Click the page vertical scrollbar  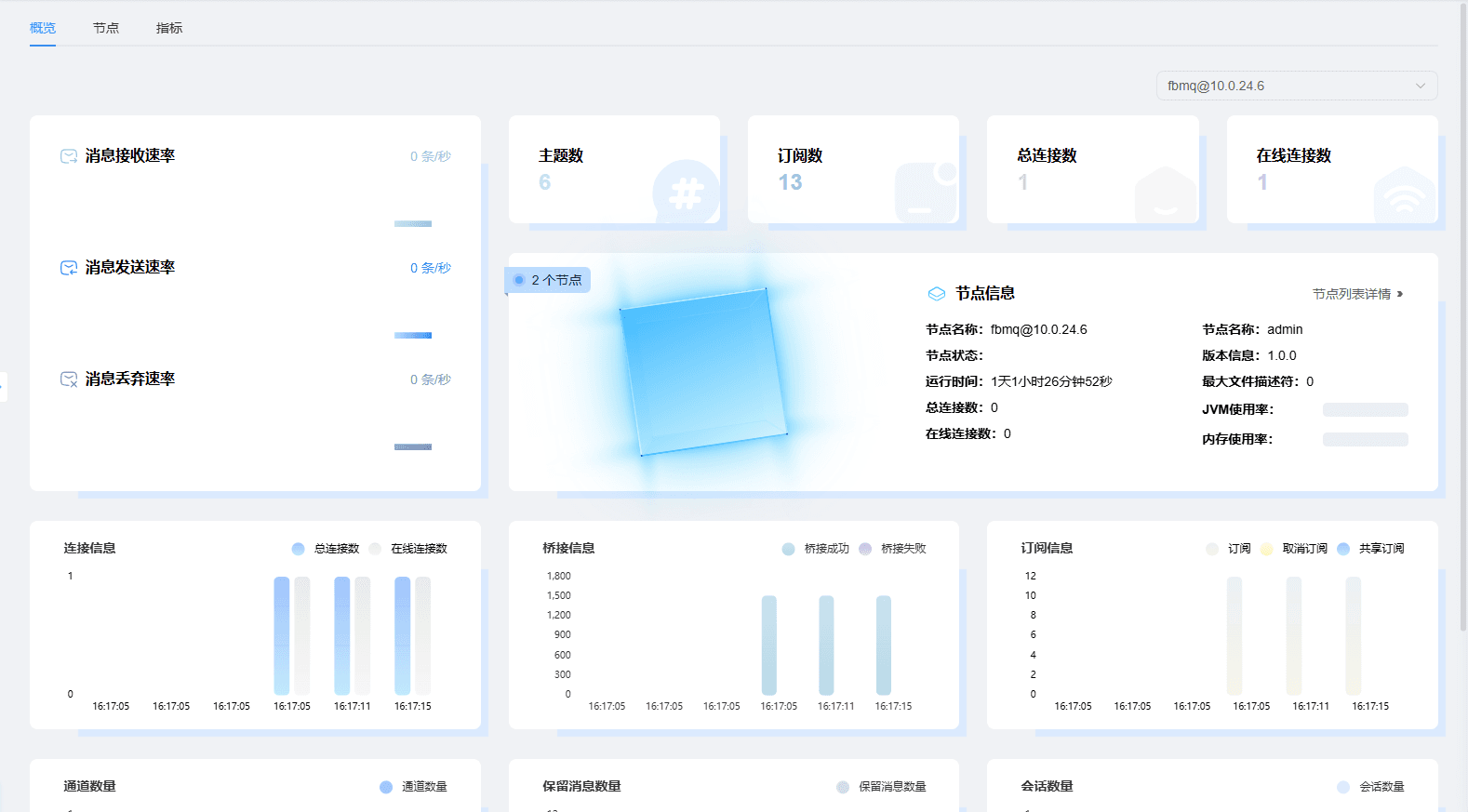pyautogui.click(x=1462, y=316)
